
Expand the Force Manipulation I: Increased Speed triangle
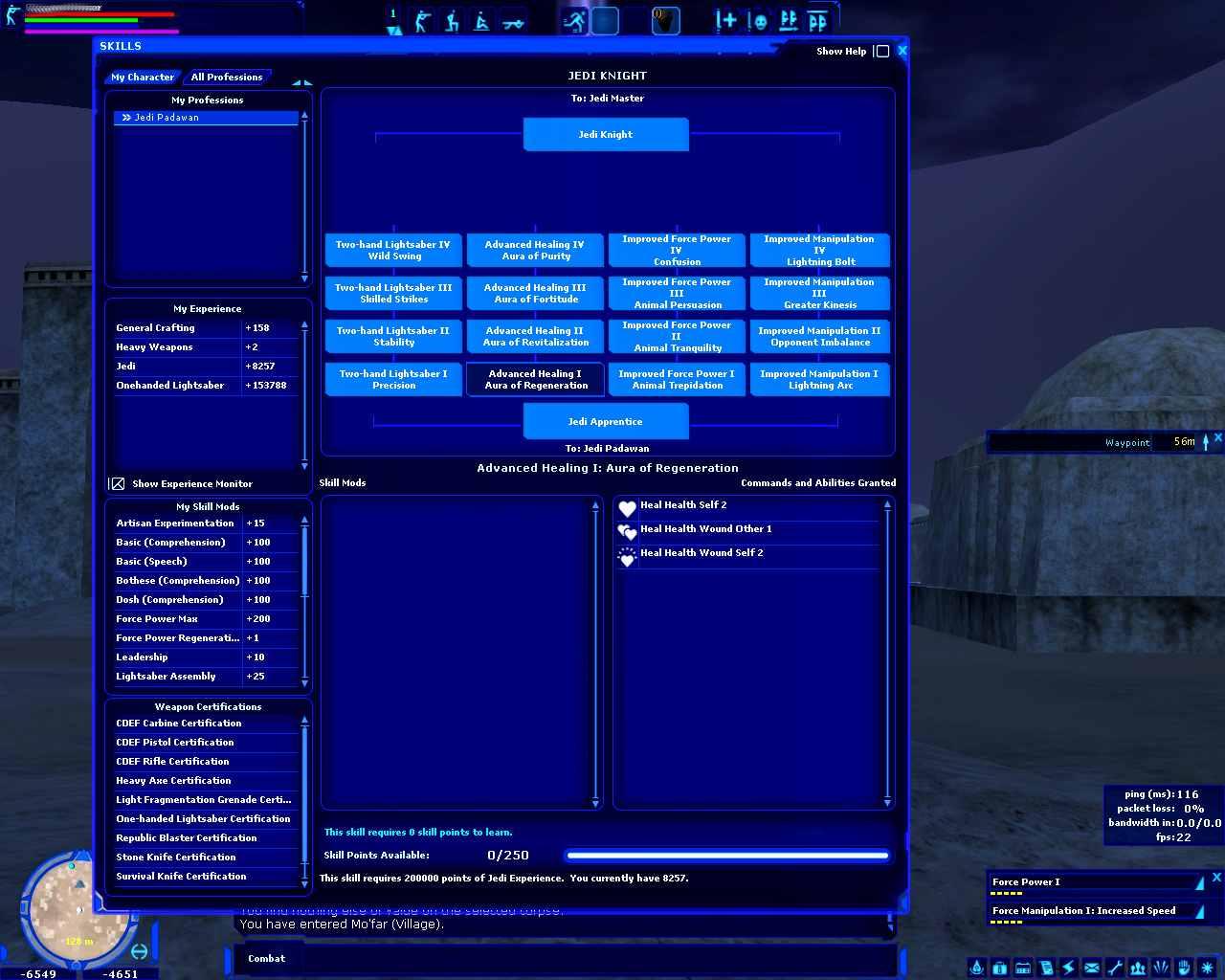1200,911
